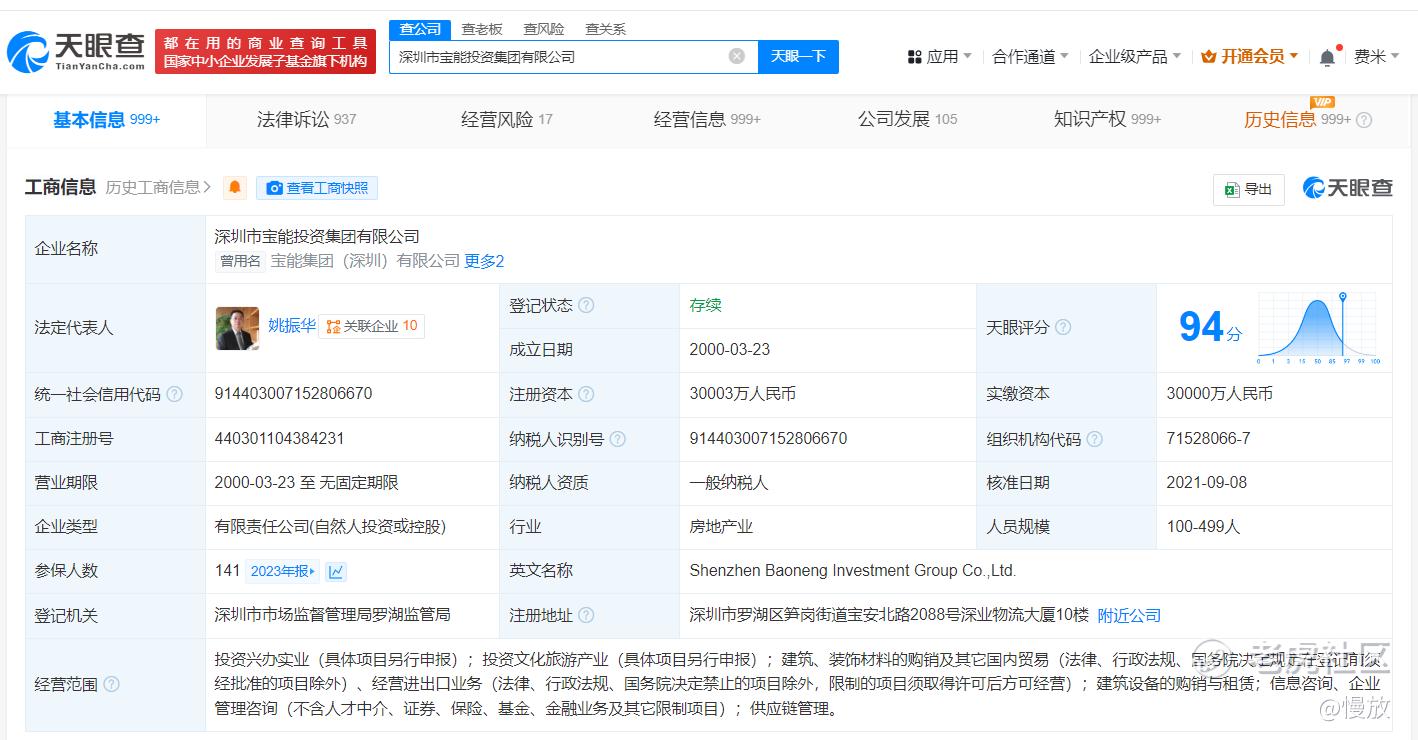Open the 应用 dropdown menu
The image size is (1418, 740).
[x=940, y=57]
